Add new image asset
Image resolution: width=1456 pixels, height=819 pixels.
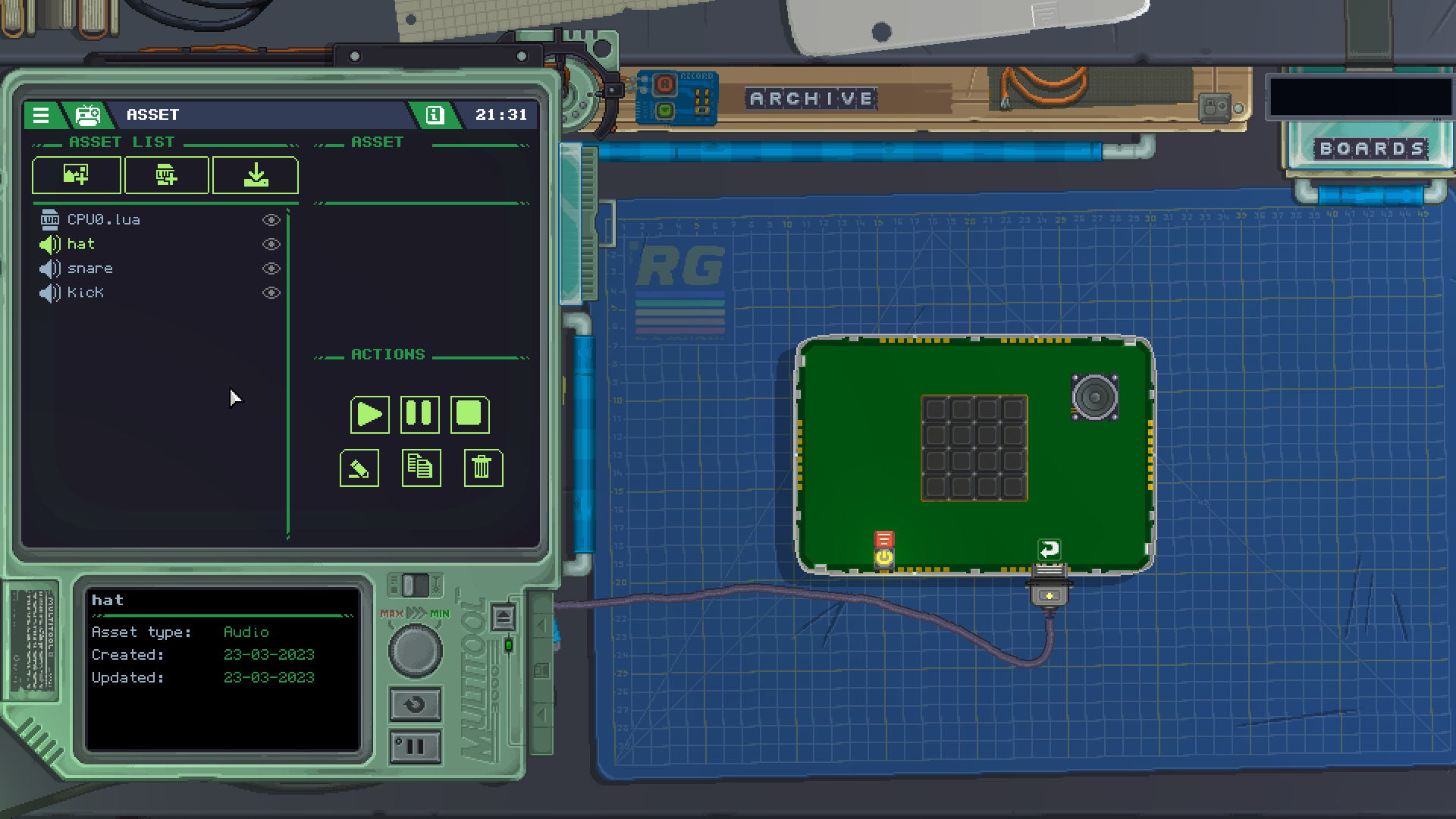coord(77,176)
